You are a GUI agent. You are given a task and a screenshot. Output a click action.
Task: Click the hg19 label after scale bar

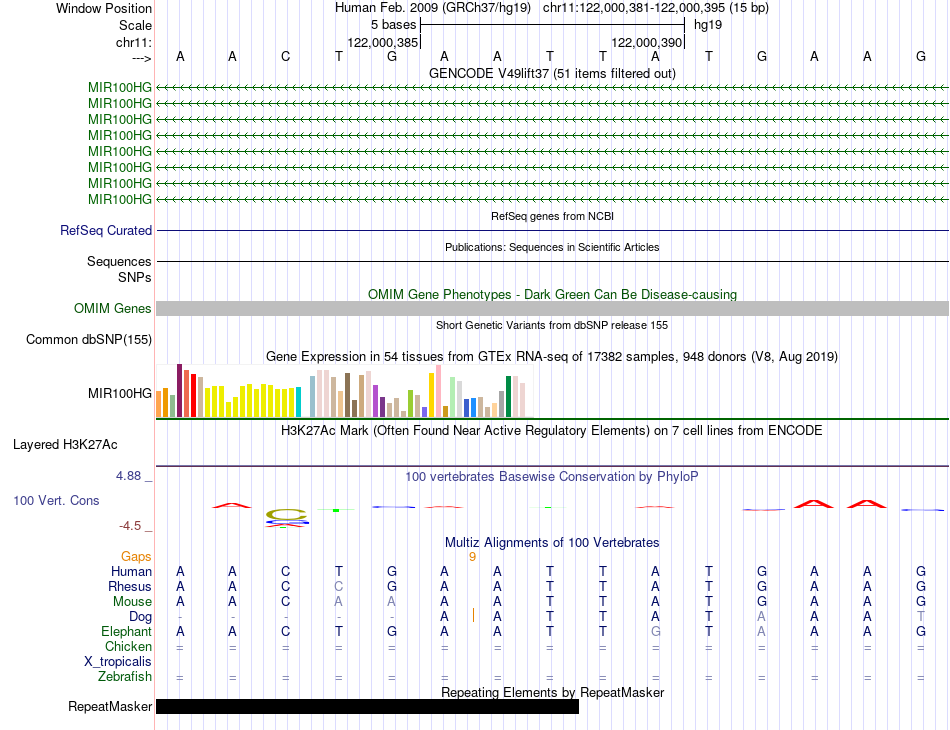(708, 25)
